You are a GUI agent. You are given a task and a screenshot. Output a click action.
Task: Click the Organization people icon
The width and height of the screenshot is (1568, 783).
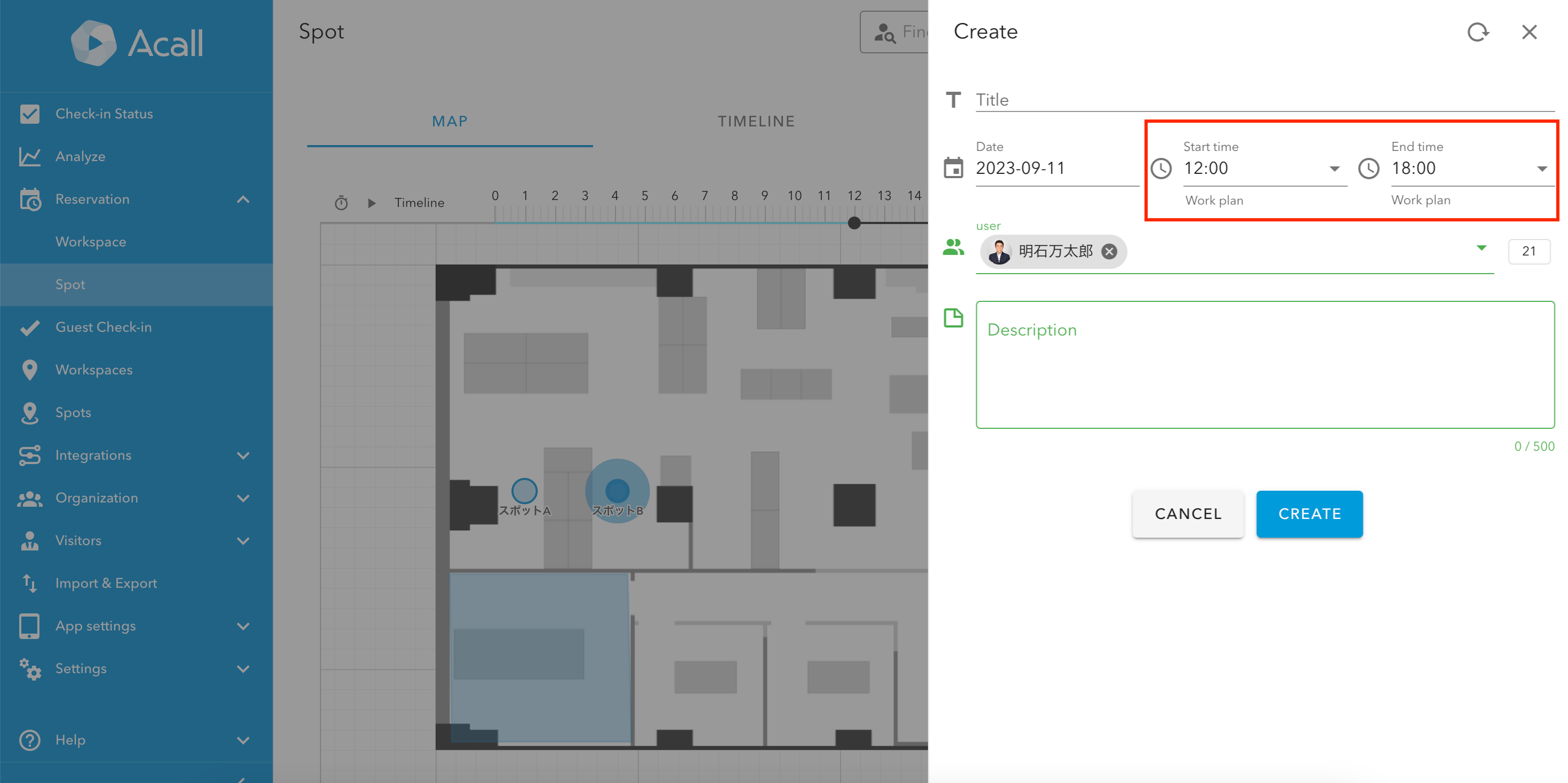click(29, 498)
